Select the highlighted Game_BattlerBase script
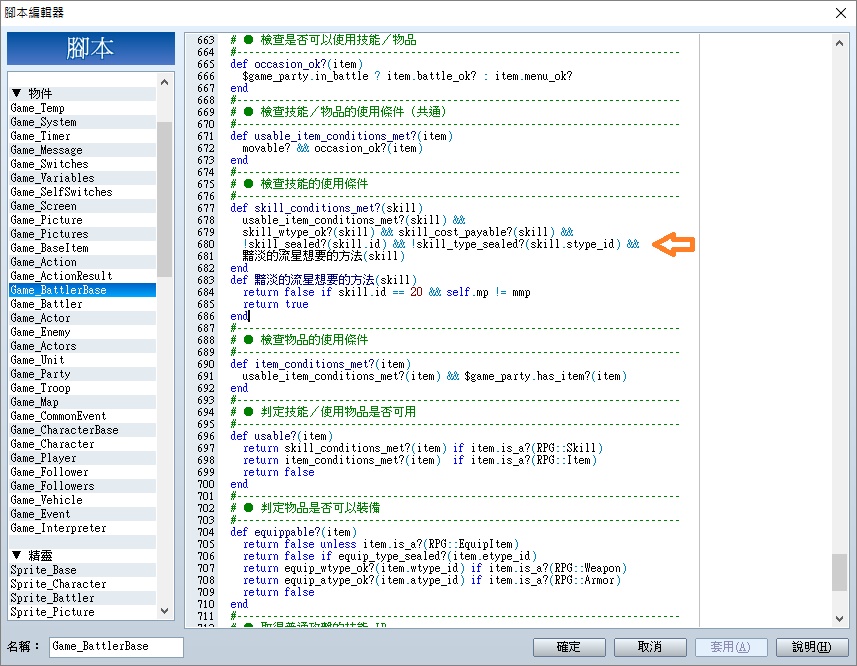This screenshot has height=666, width=857. pyautogui.click(x=83, y=290)
